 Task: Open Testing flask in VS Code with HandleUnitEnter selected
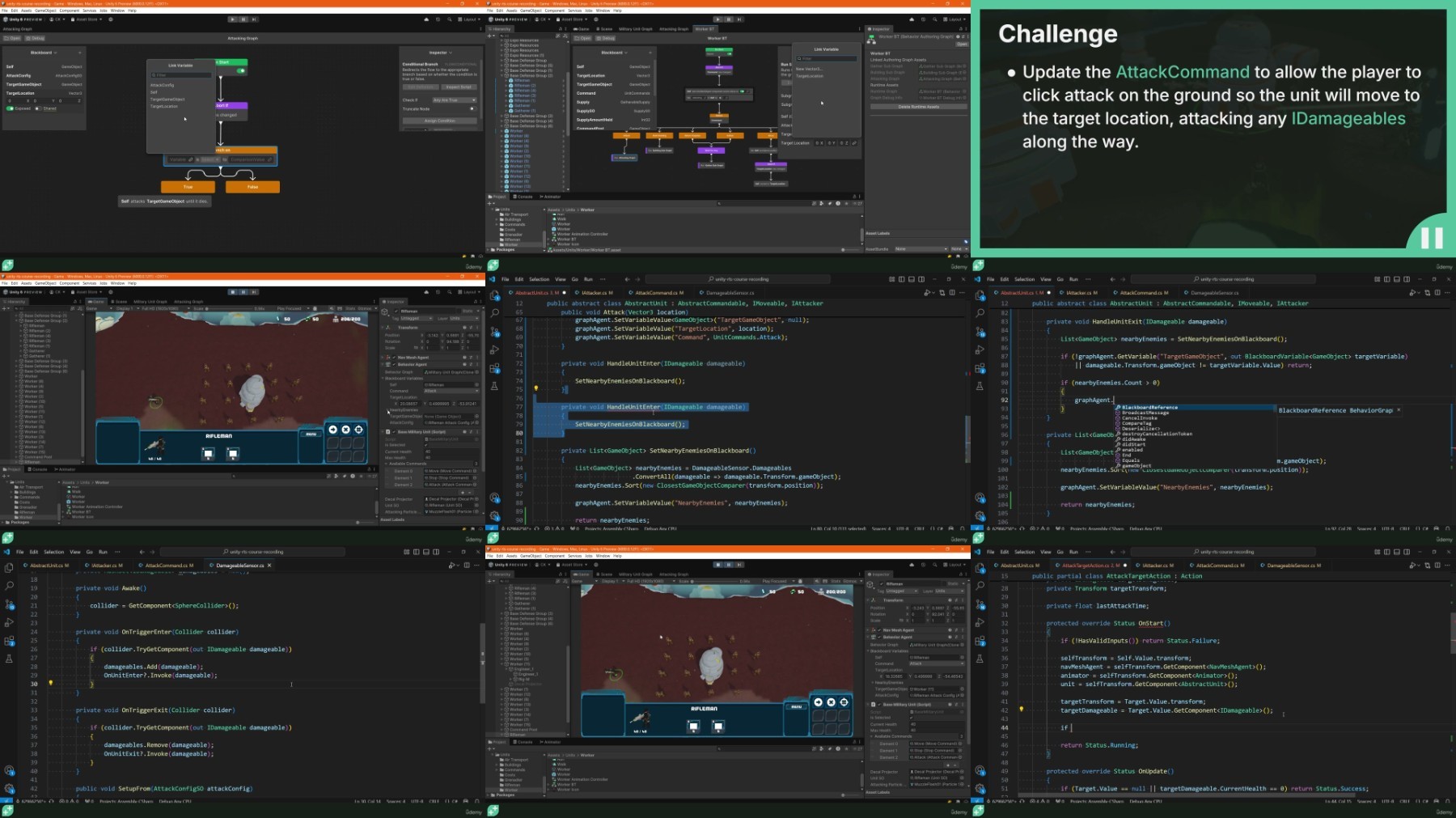pos(494,386)
